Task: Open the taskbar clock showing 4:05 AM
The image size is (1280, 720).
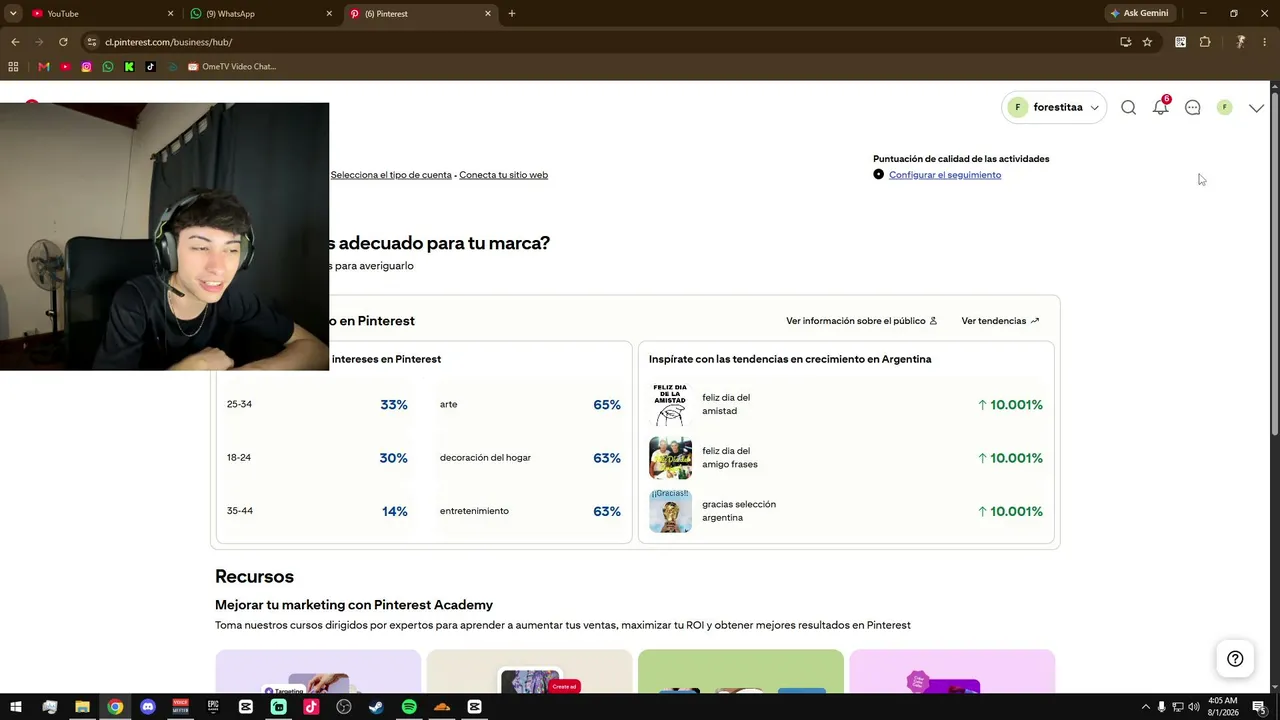Action: 1222,707
